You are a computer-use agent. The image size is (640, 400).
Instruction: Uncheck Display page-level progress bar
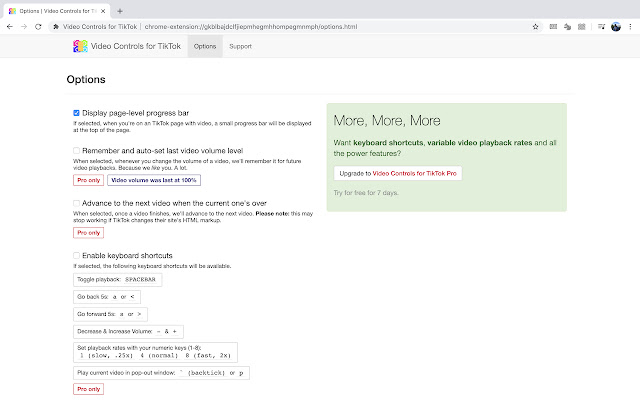click(x=77, y=113)
